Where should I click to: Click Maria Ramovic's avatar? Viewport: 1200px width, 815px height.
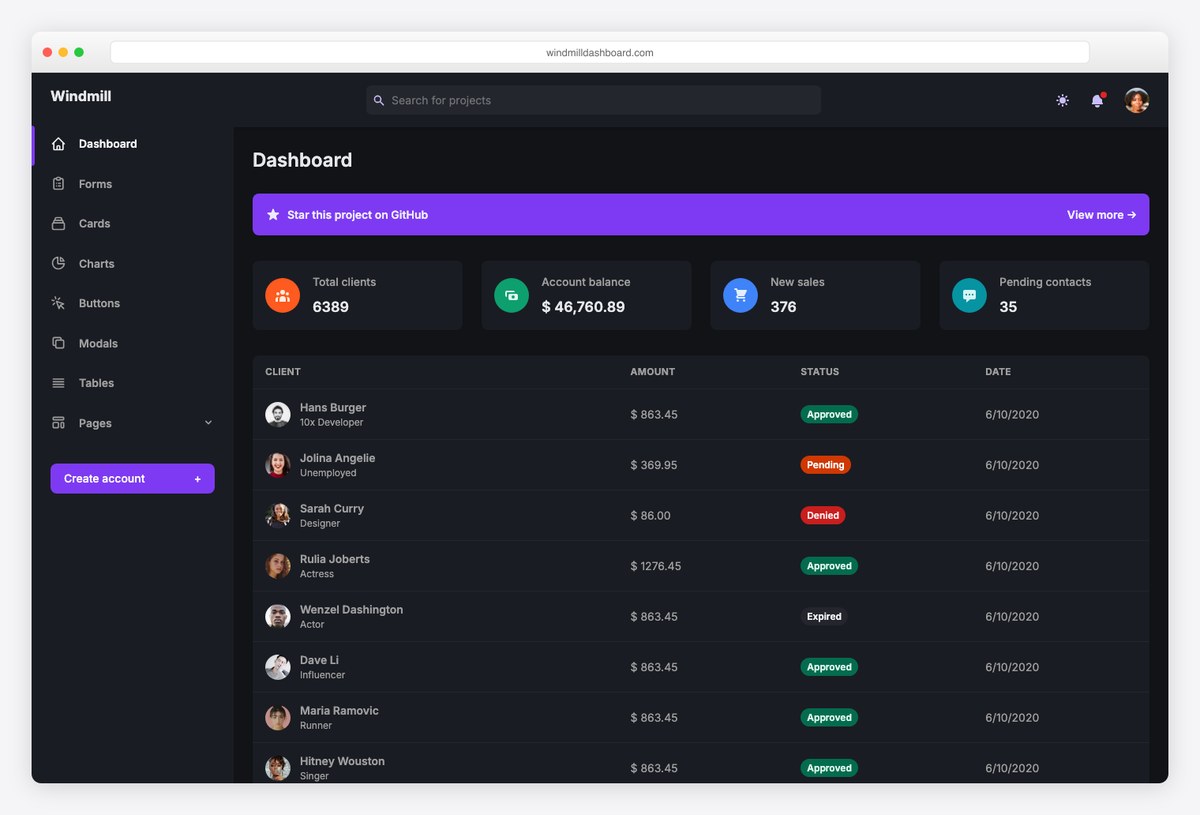278,717
